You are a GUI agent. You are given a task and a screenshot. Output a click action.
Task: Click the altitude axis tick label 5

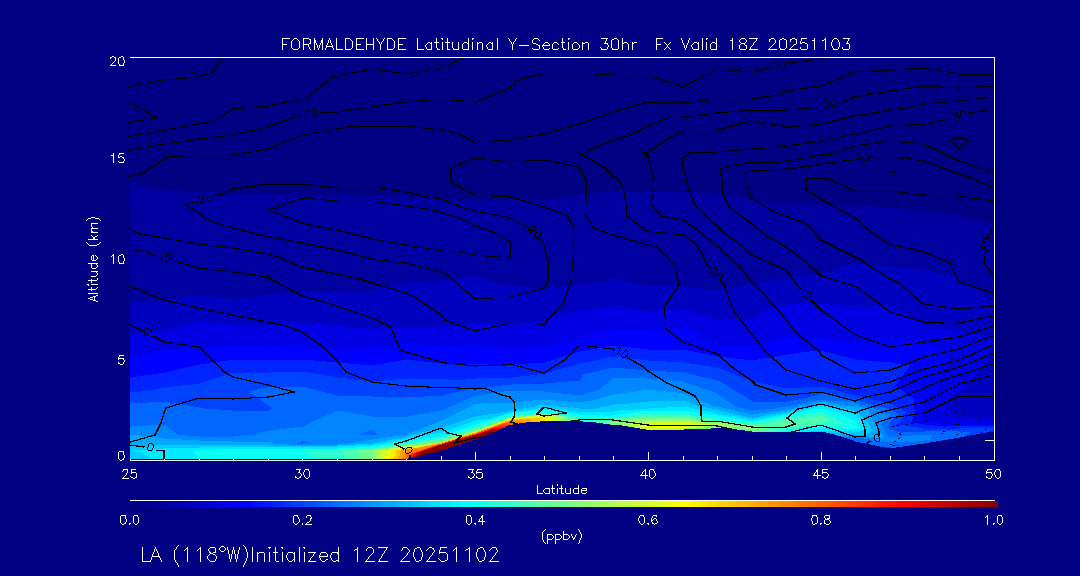pyautogui.click(x=121, y=360)
